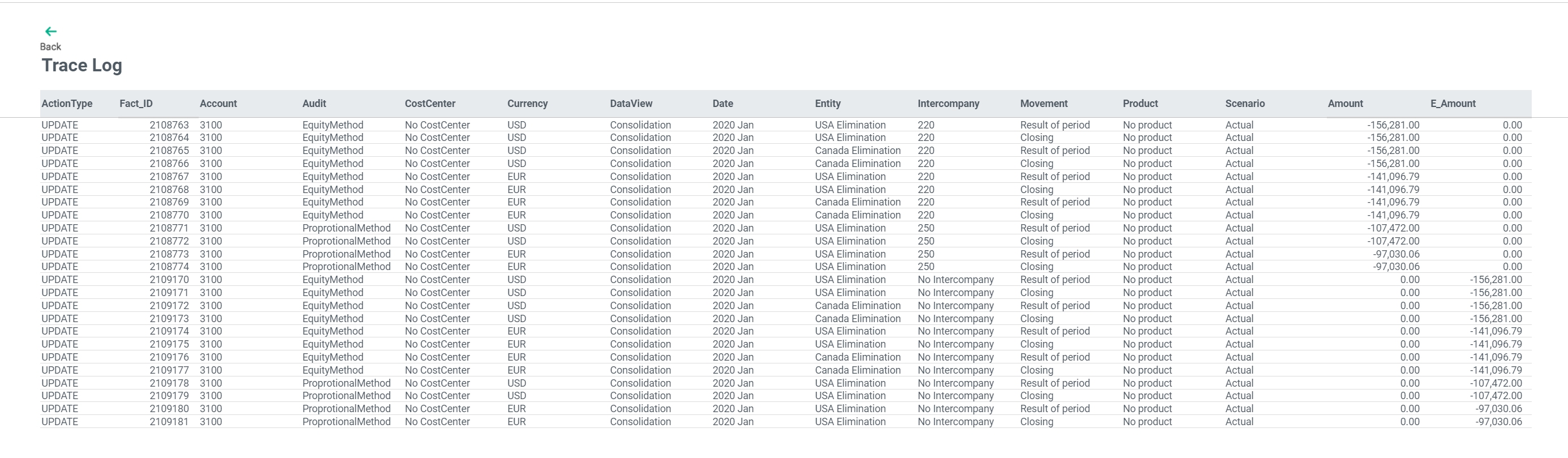Select Fact_ID cell 2108773
Viewport: 1568px width, 458px height.
[169, 254]
